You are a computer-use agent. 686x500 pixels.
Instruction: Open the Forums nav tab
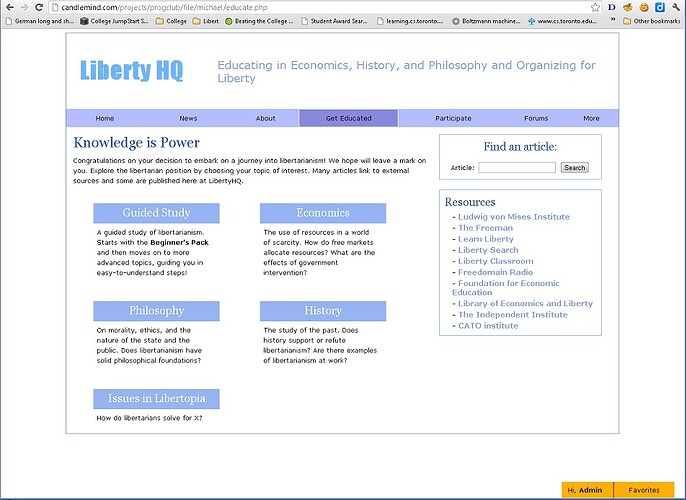[536, 119]
